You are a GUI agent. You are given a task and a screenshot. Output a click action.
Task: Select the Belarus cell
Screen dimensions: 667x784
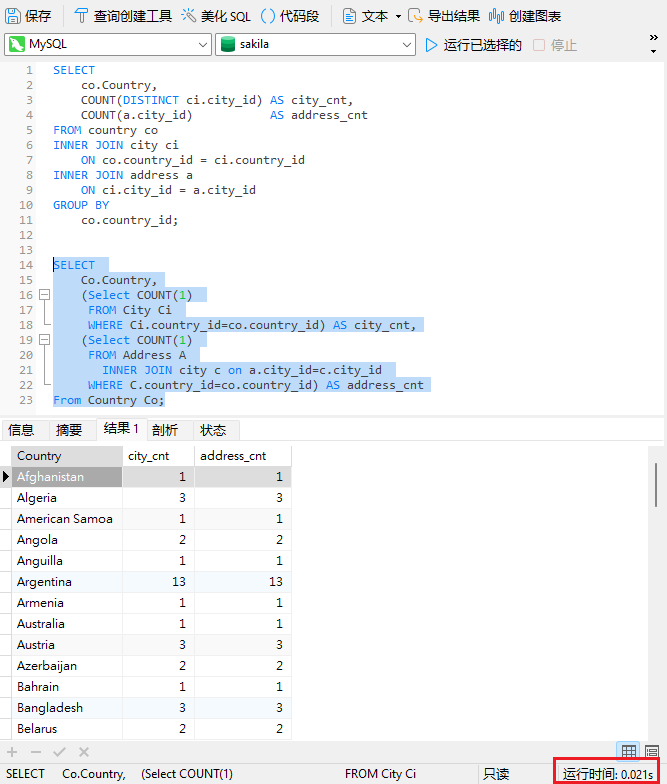tap(67, 729)
